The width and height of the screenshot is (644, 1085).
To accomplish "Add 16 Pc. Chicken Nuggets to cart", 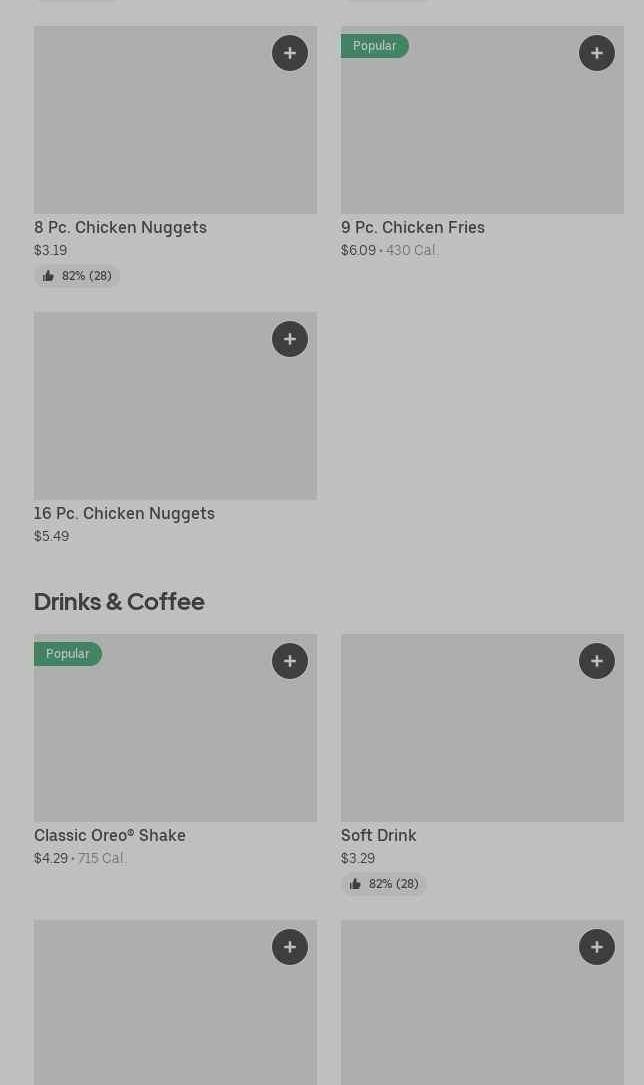I will [290, 339].
